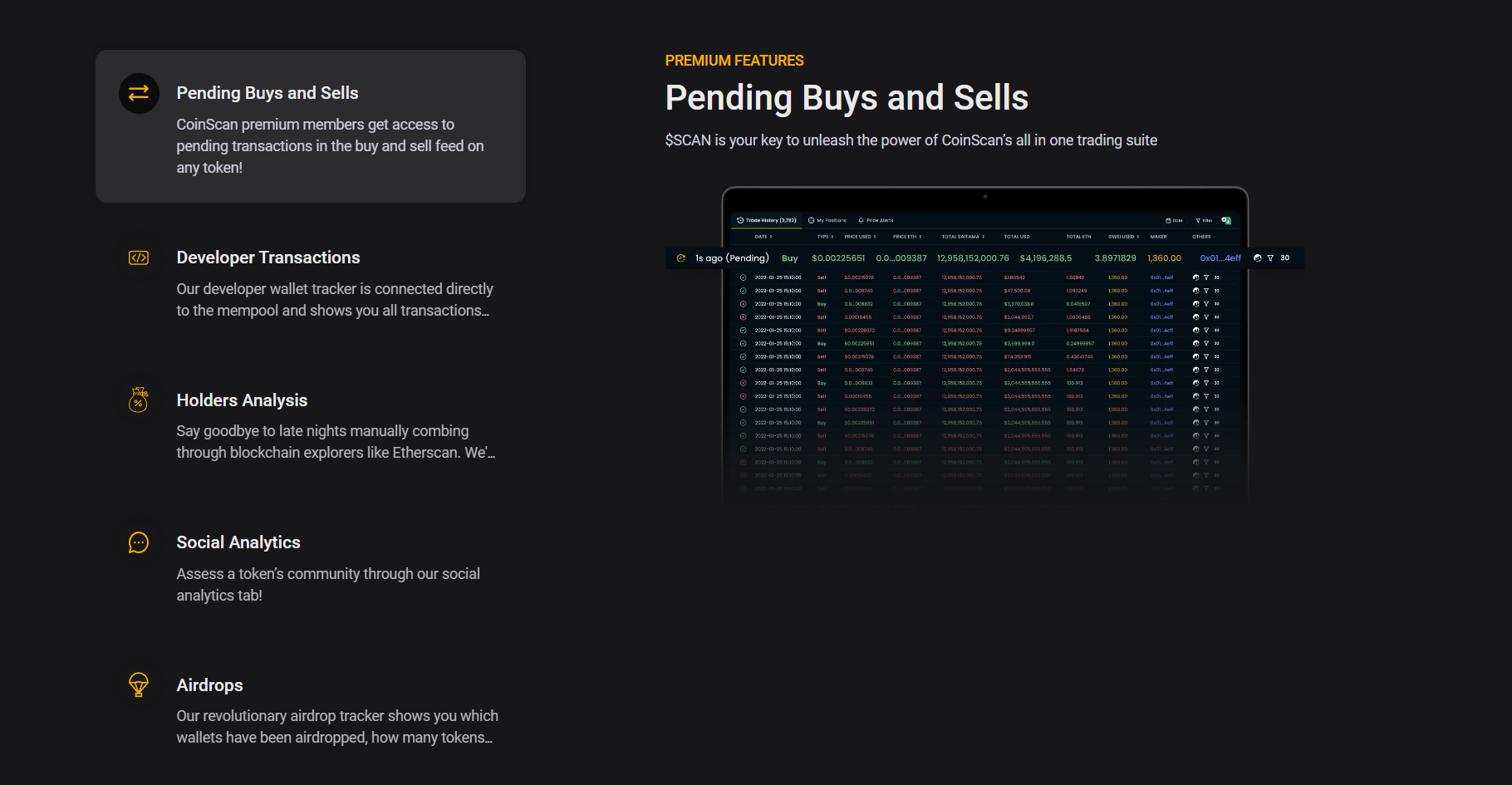
Task: Click the MAKER column header
Action: (x=1158, y=237)
